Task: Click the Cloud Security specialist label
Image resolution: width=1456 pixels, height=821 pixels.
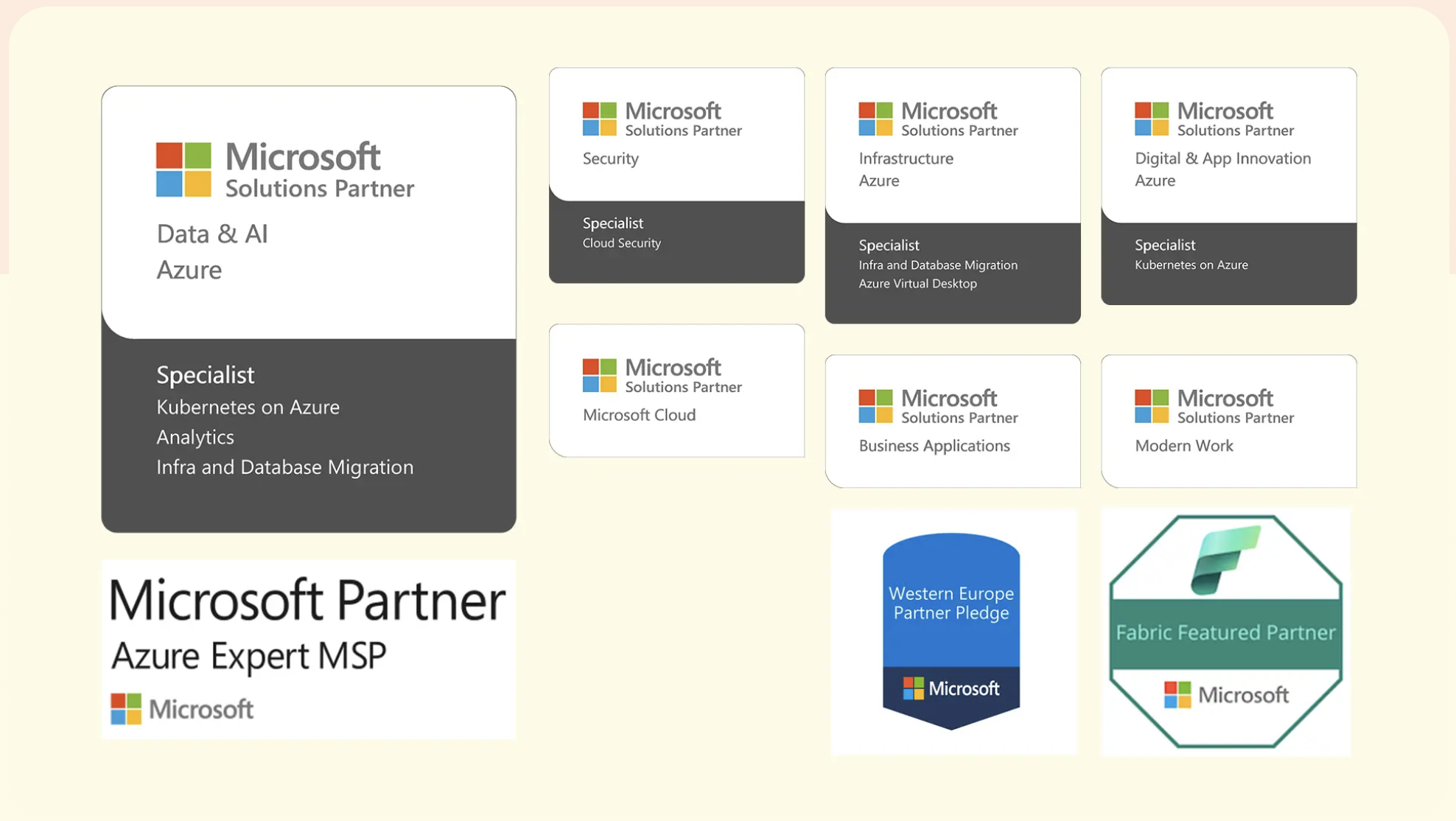Action: pos(621,243)
